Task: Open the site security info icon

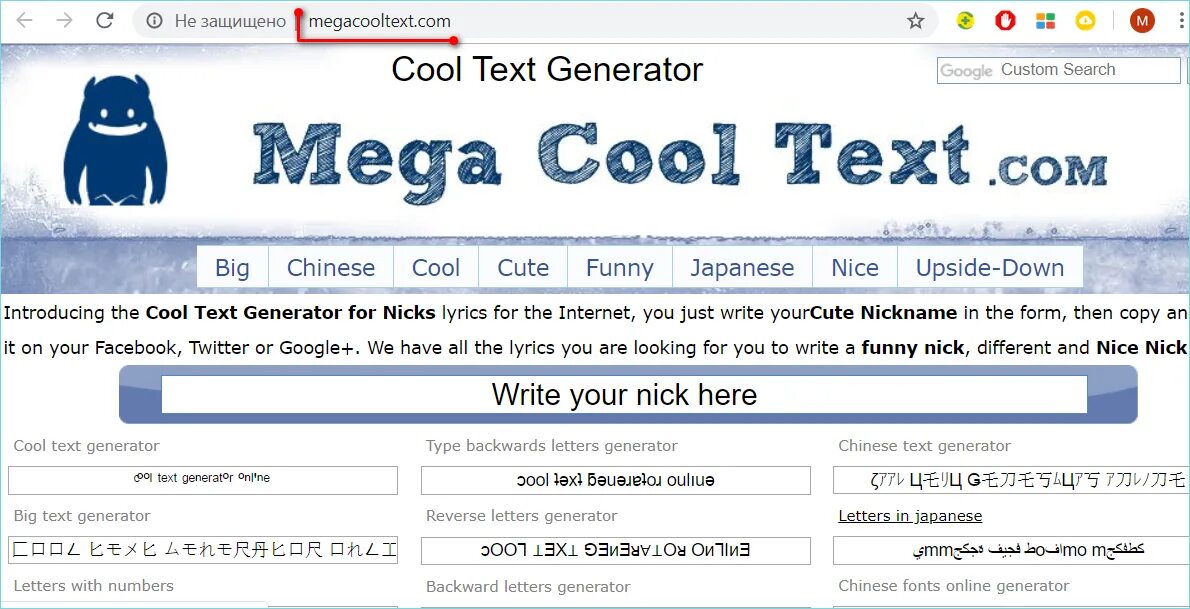Action: [x=155, y=21]
